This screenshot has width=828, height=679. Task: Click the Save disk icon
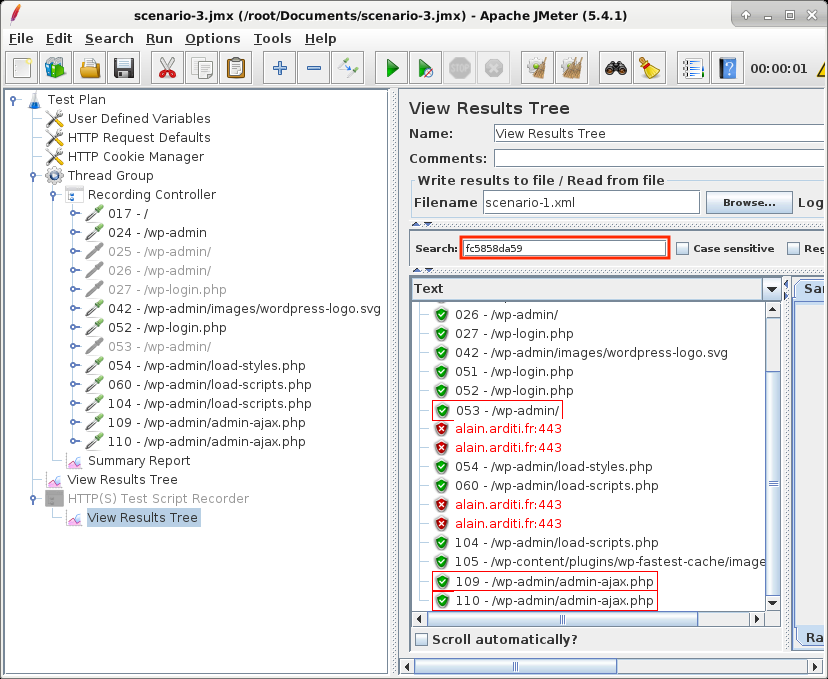[x=124, y=68]
